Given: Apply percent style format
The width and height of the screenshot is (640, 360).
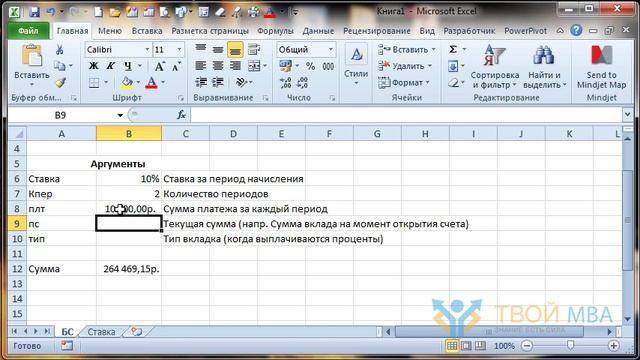Looking at the screenshot, I should pyautogui.click(x=310, y=66).
